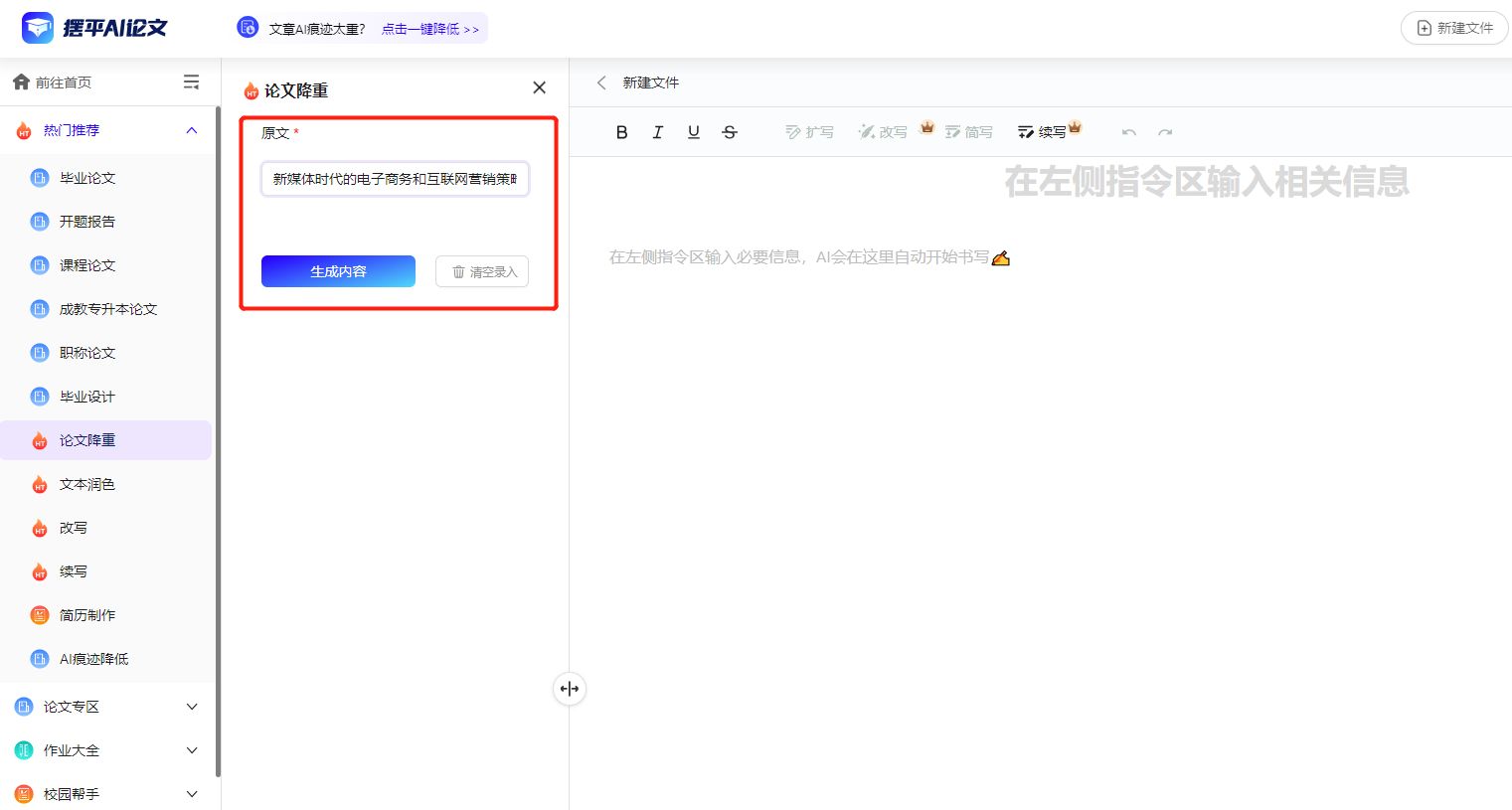Click the redo arrow
The image size is (1512, 810).
(x=1164, y=131)
